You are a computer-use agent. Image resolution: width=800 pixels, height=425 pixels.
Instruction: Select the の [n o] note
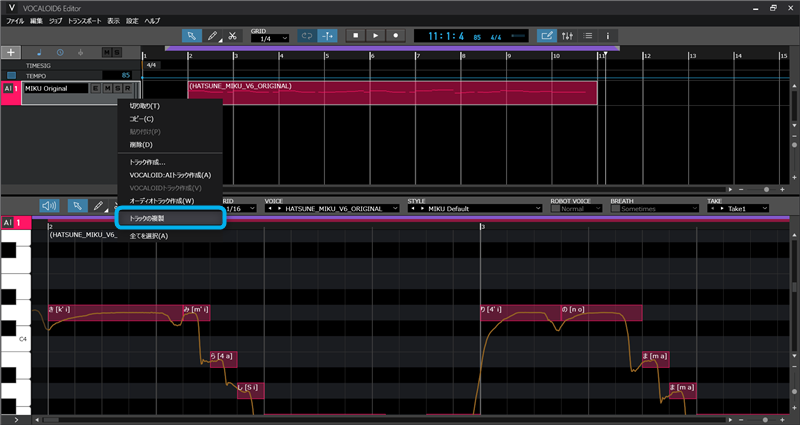pos(601,313)
